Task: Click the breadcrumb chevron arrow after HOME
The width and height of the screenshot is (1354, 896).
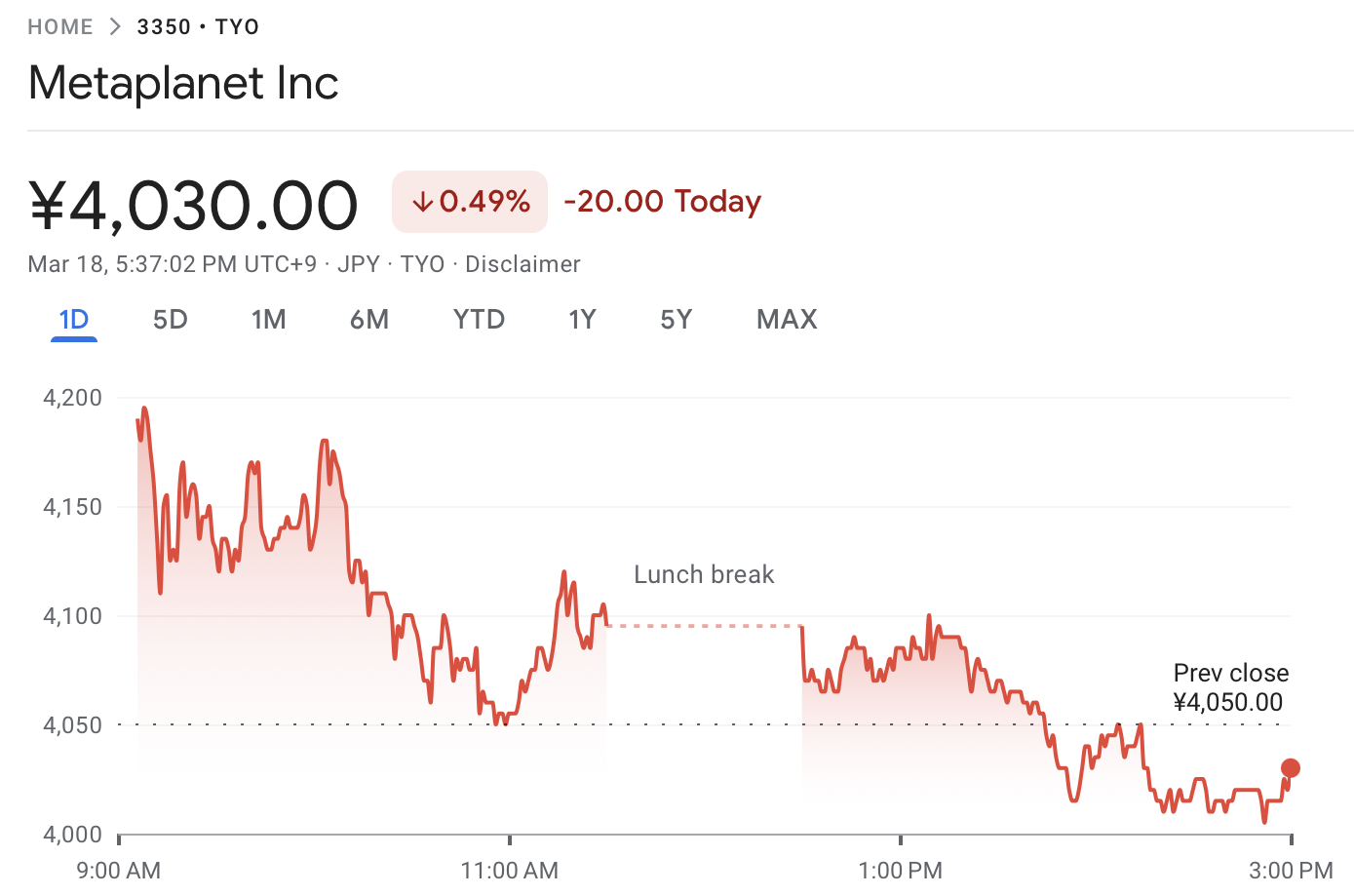Action: coord(115,27)
